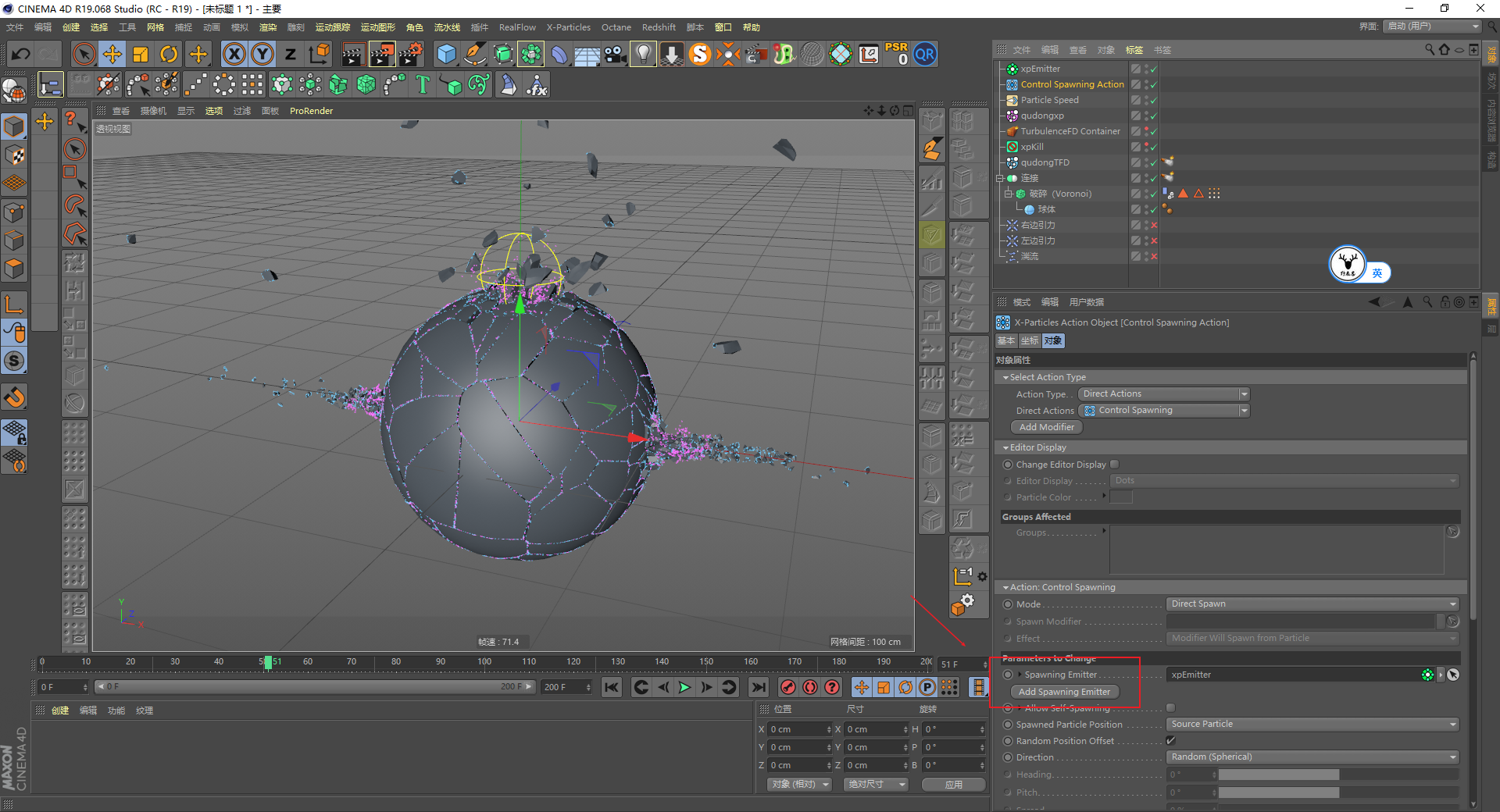Click the Pitch slider bar
Image resolution: width=1500 pixels, height=812 pixels.
(1338, 792)
